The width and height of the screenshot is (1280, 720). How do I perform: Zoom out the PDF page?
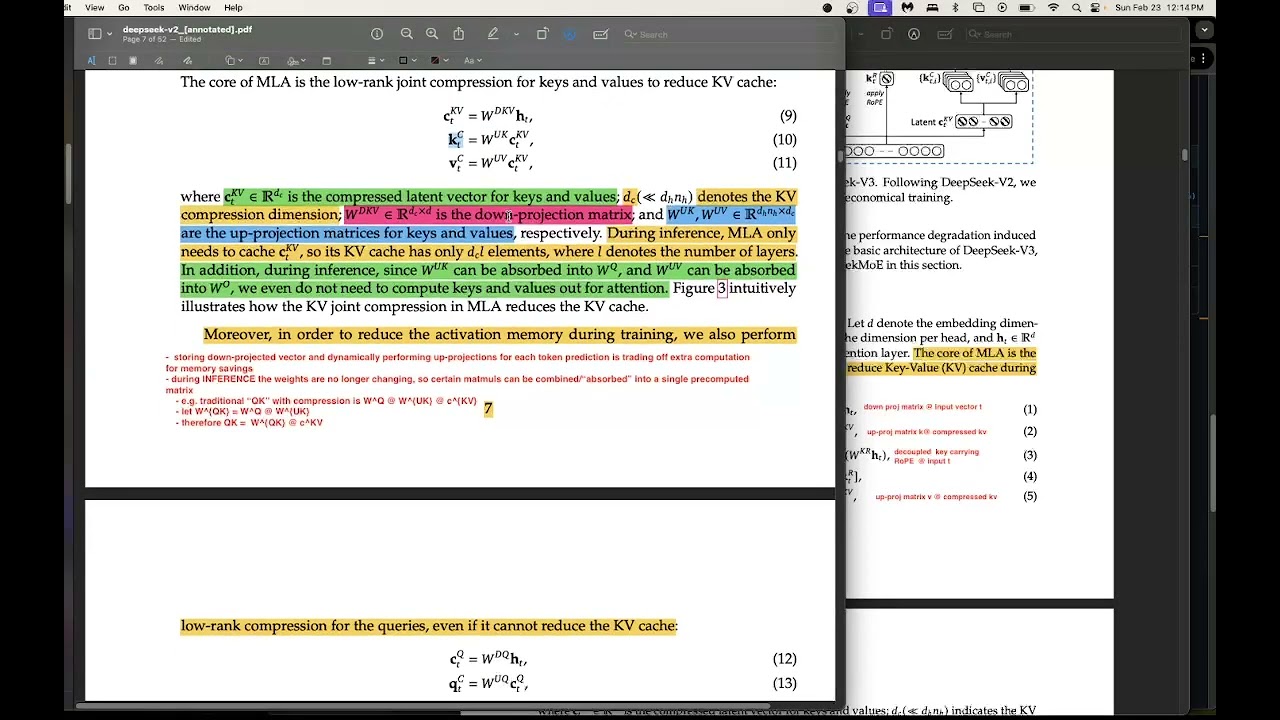[407, 34]
